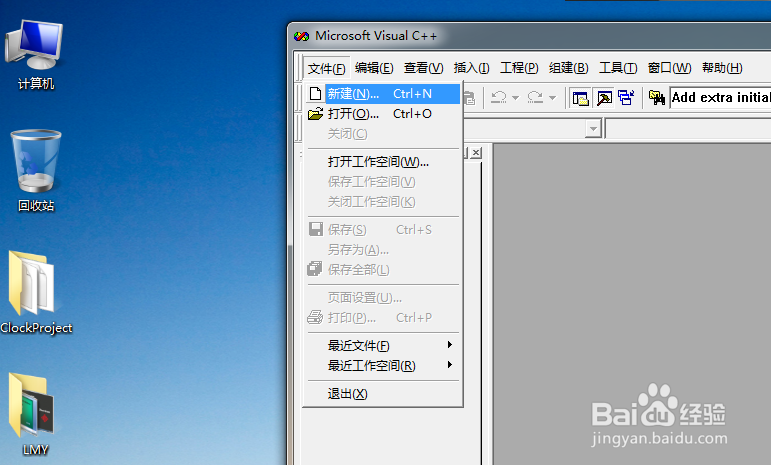Open the 插入(I) menu
This screenshot has width=771, height=465.
tap(471, 68)
